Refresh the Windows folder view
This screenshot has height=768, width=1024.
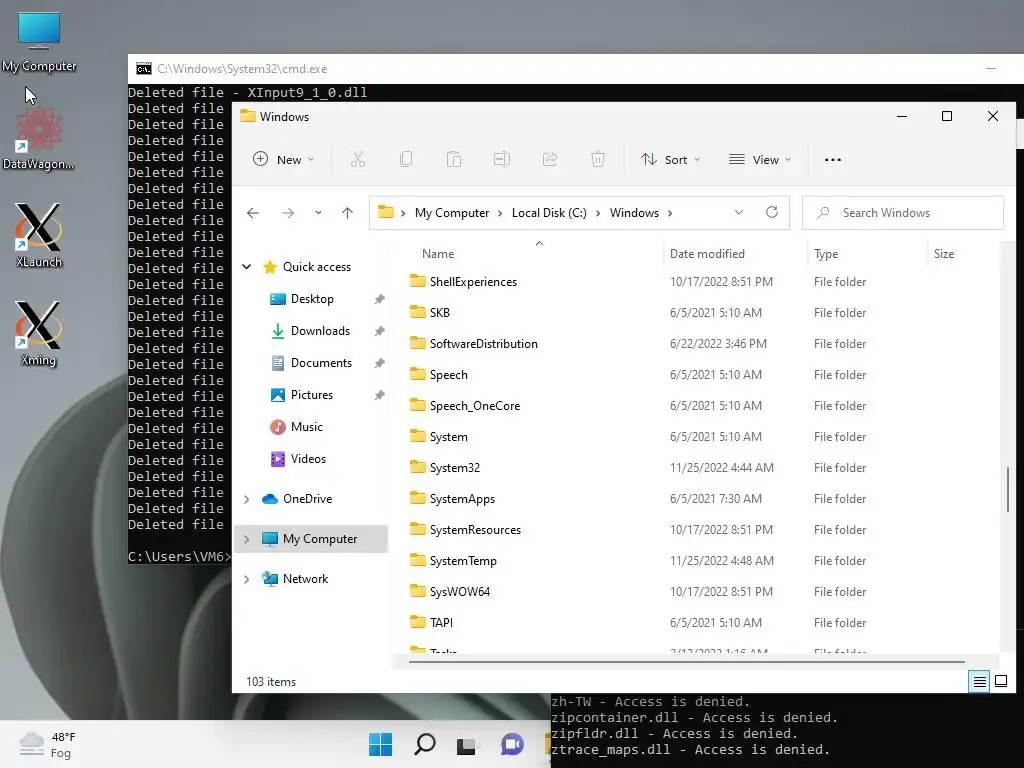coord(772,212)
